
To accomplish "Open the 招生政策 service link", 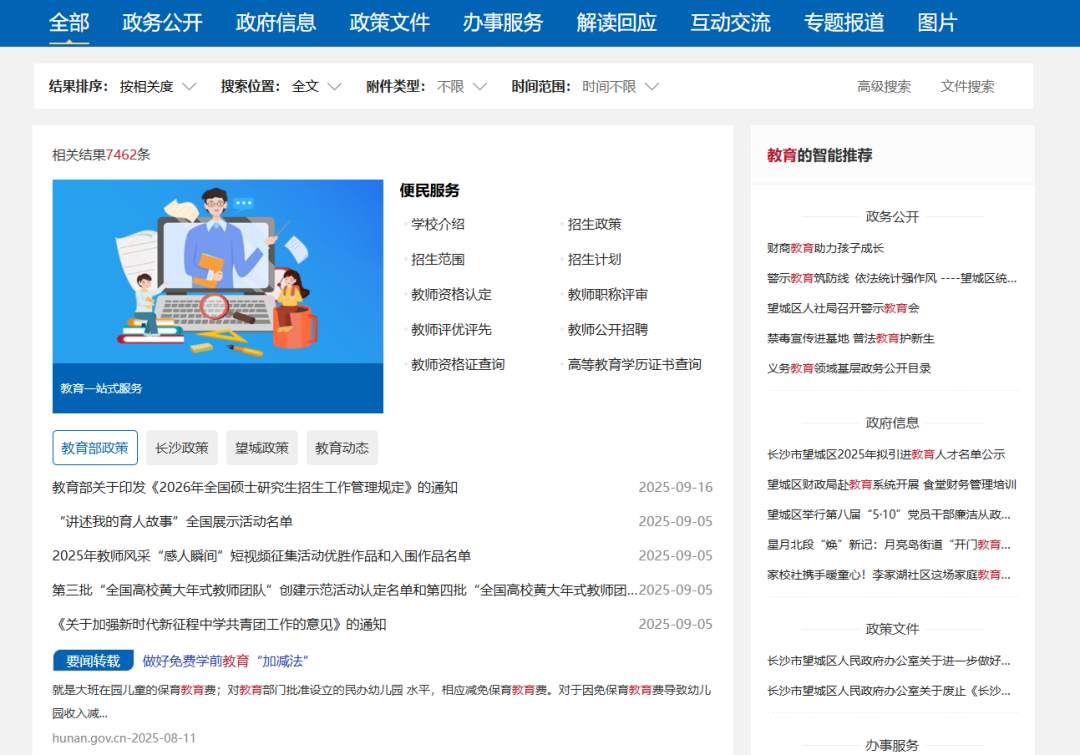I will (594, 224).
